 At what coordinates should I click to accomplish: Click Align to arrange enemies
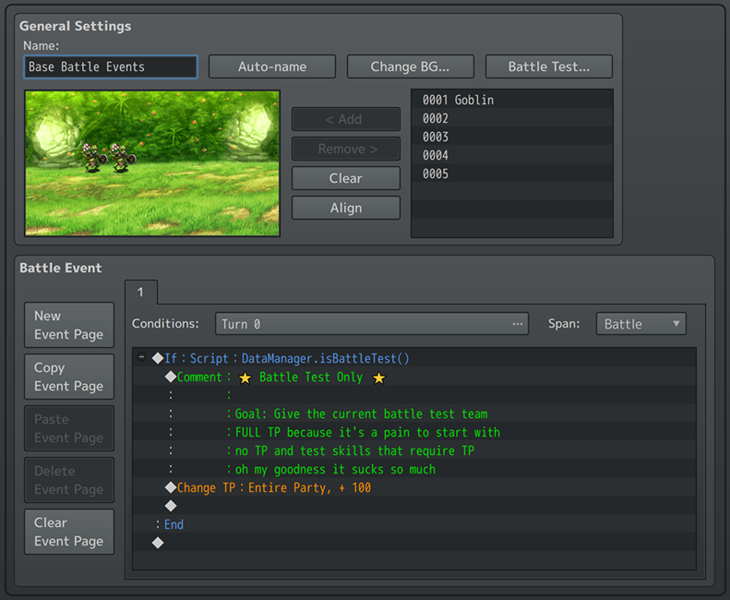click(345, 208)
